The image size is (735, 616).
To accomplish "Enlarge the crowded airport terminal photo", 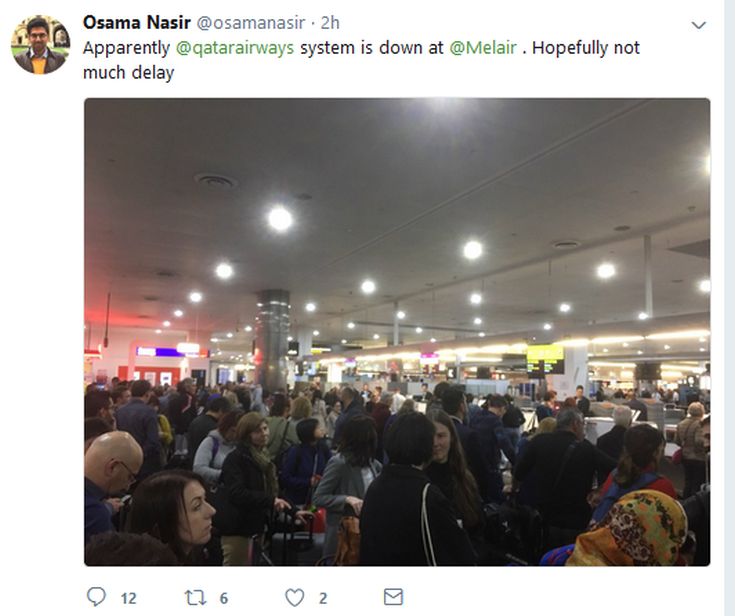I will point(397,332).
